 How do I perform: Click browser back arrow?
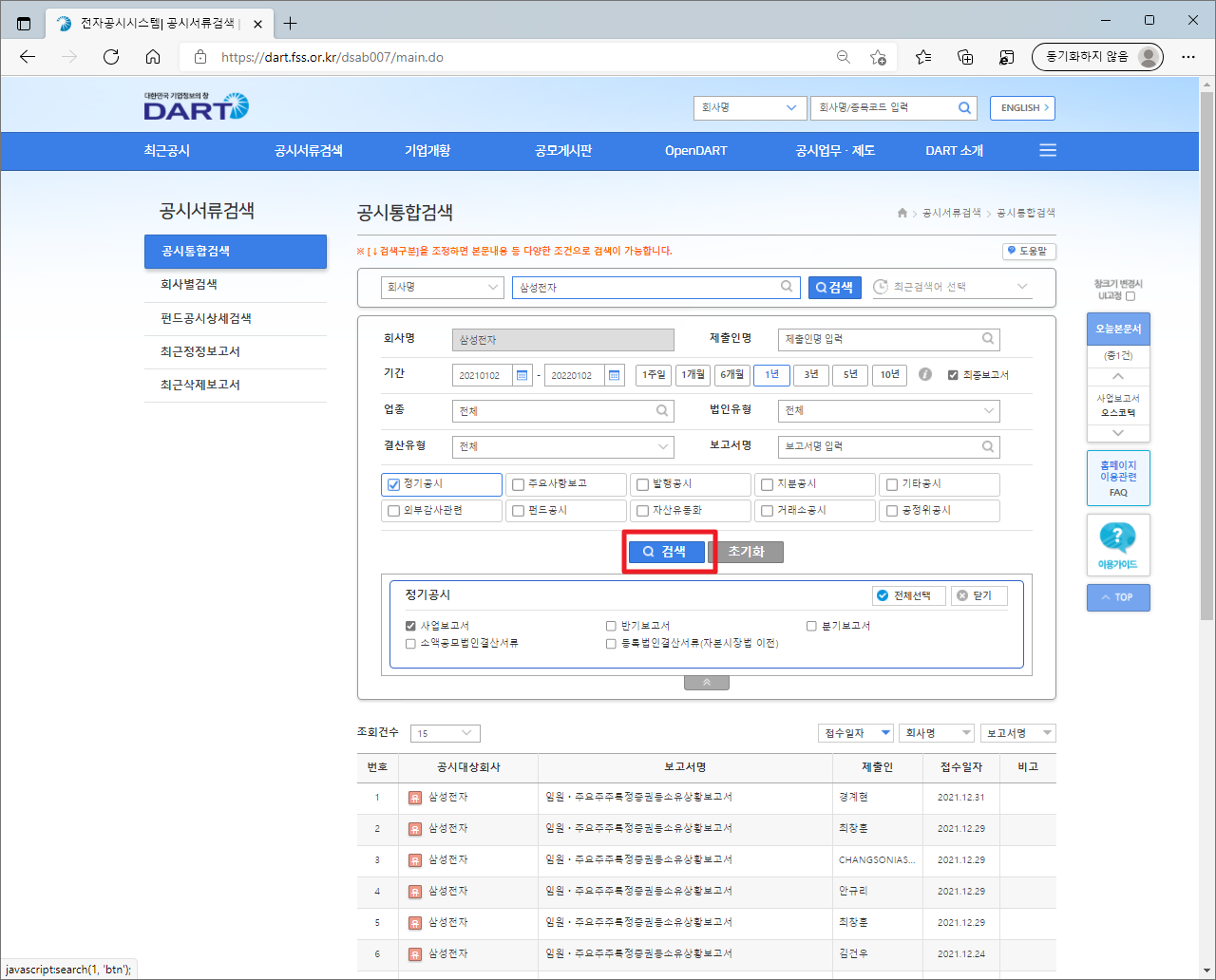pyautogui.click(x=28, y=57)
